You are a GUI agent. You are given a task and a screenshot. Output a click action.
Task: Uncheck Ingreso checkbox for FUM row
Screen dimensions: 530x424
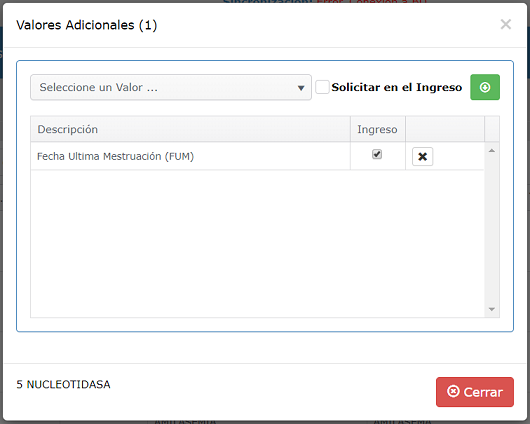point(377,154)
